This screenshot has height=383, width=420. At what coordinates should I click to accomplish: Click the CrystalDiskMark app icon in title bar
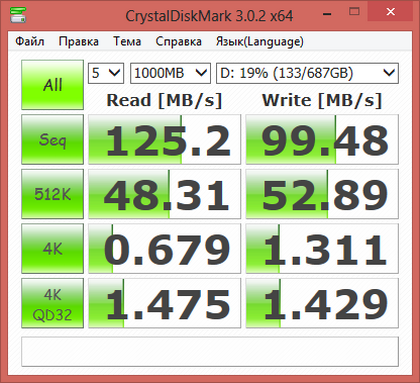(x=18, y=15)
